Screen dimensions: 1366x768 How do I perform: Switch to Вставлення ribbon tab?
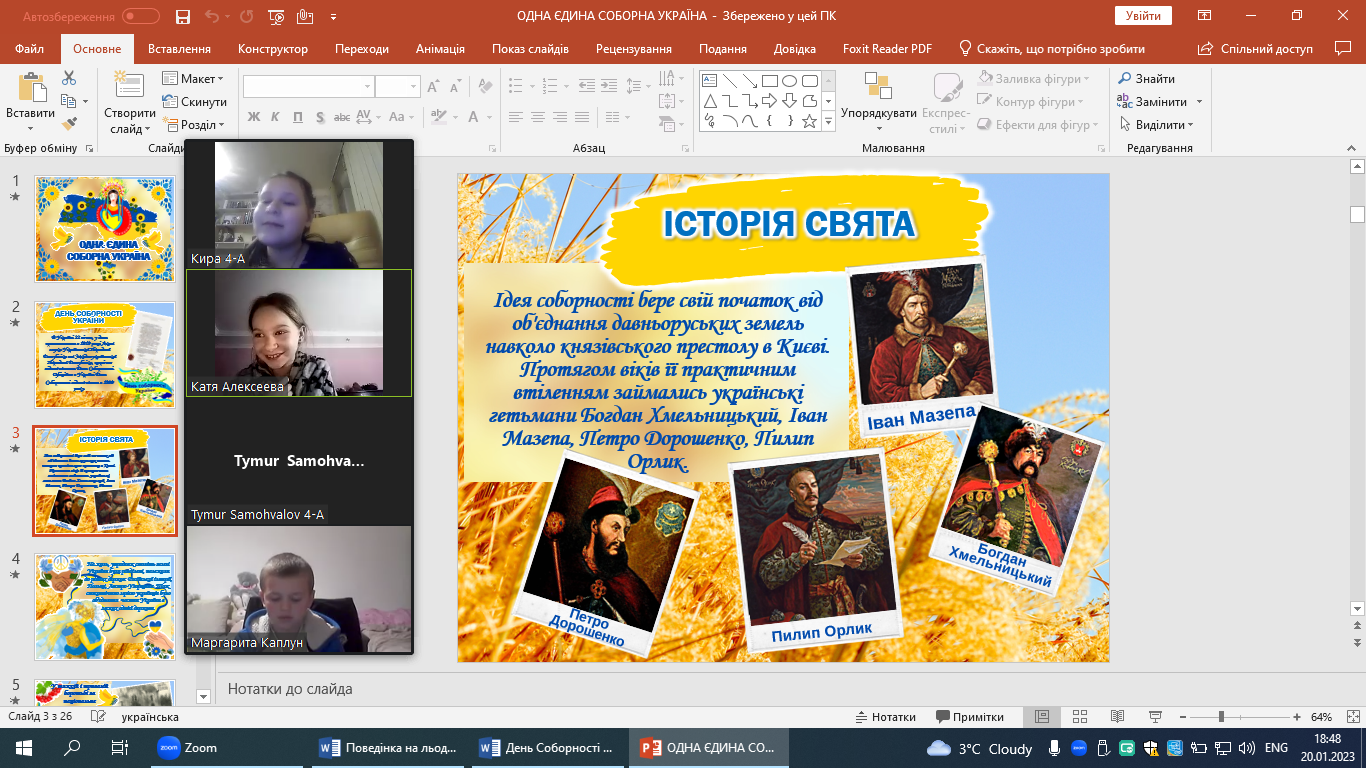(x=179, y=48)
